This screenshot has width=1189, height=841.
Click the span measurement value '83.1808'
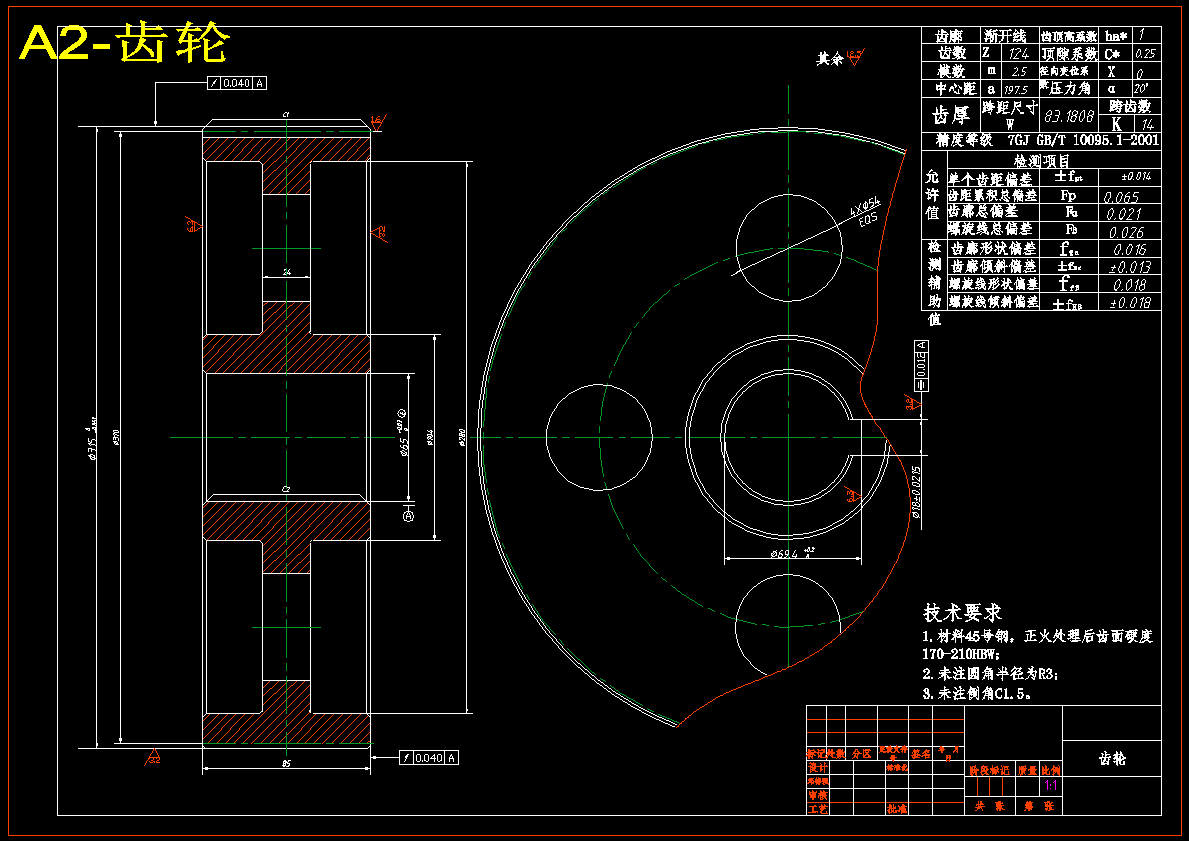click(1069, 116)
